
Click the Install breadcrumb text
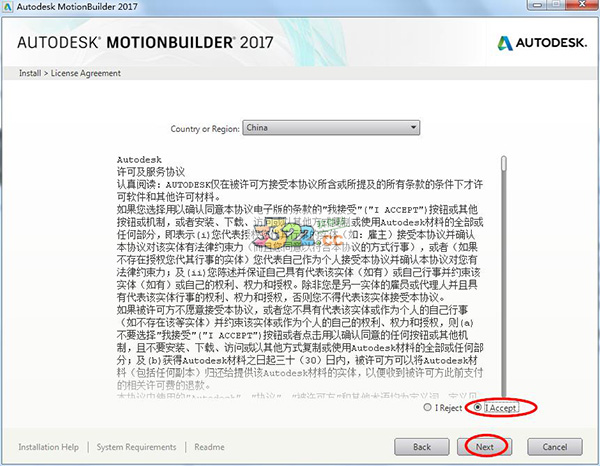tap(30, 73)
